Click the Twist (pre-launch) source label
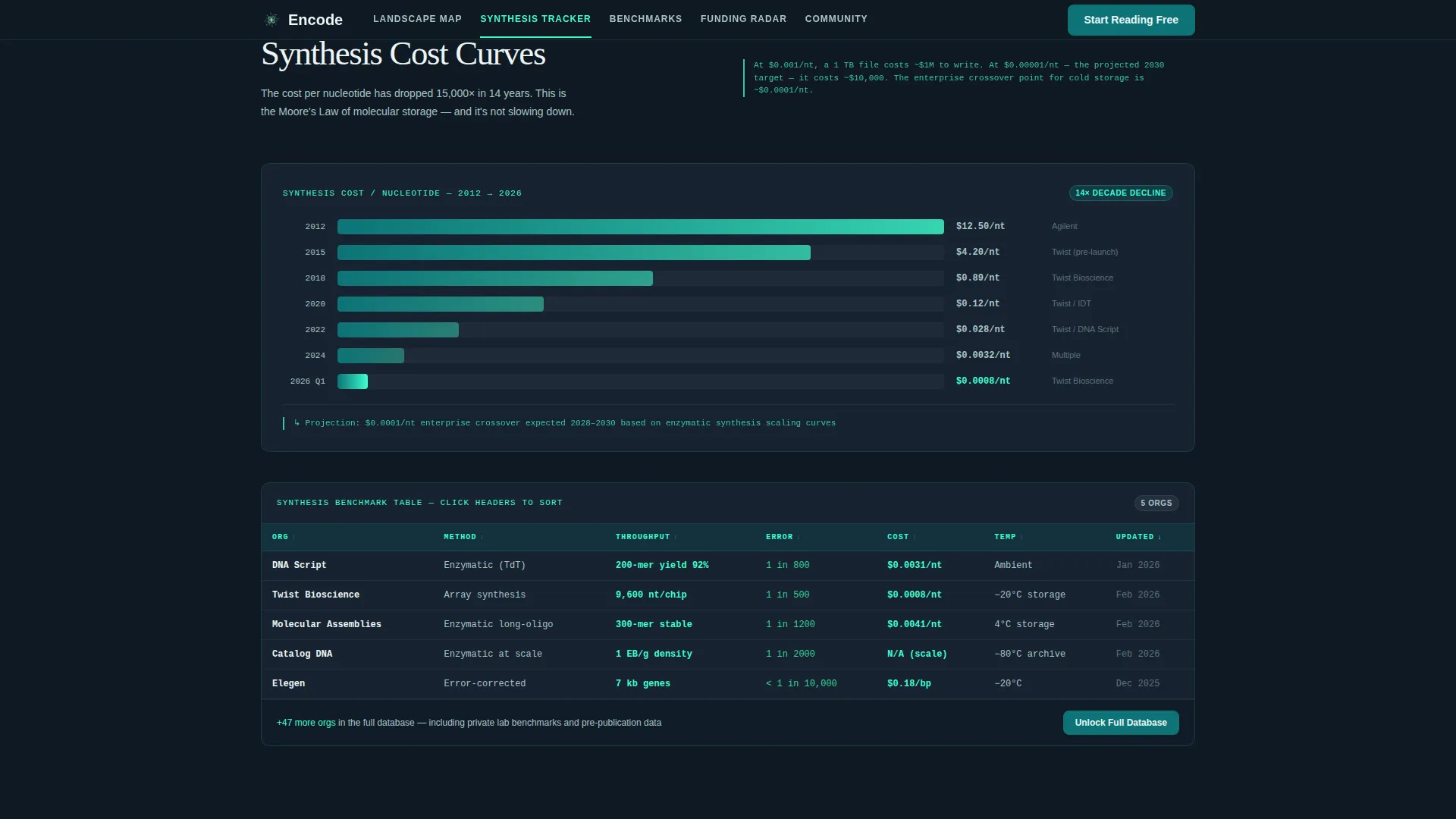 (x=1084, y=253)
